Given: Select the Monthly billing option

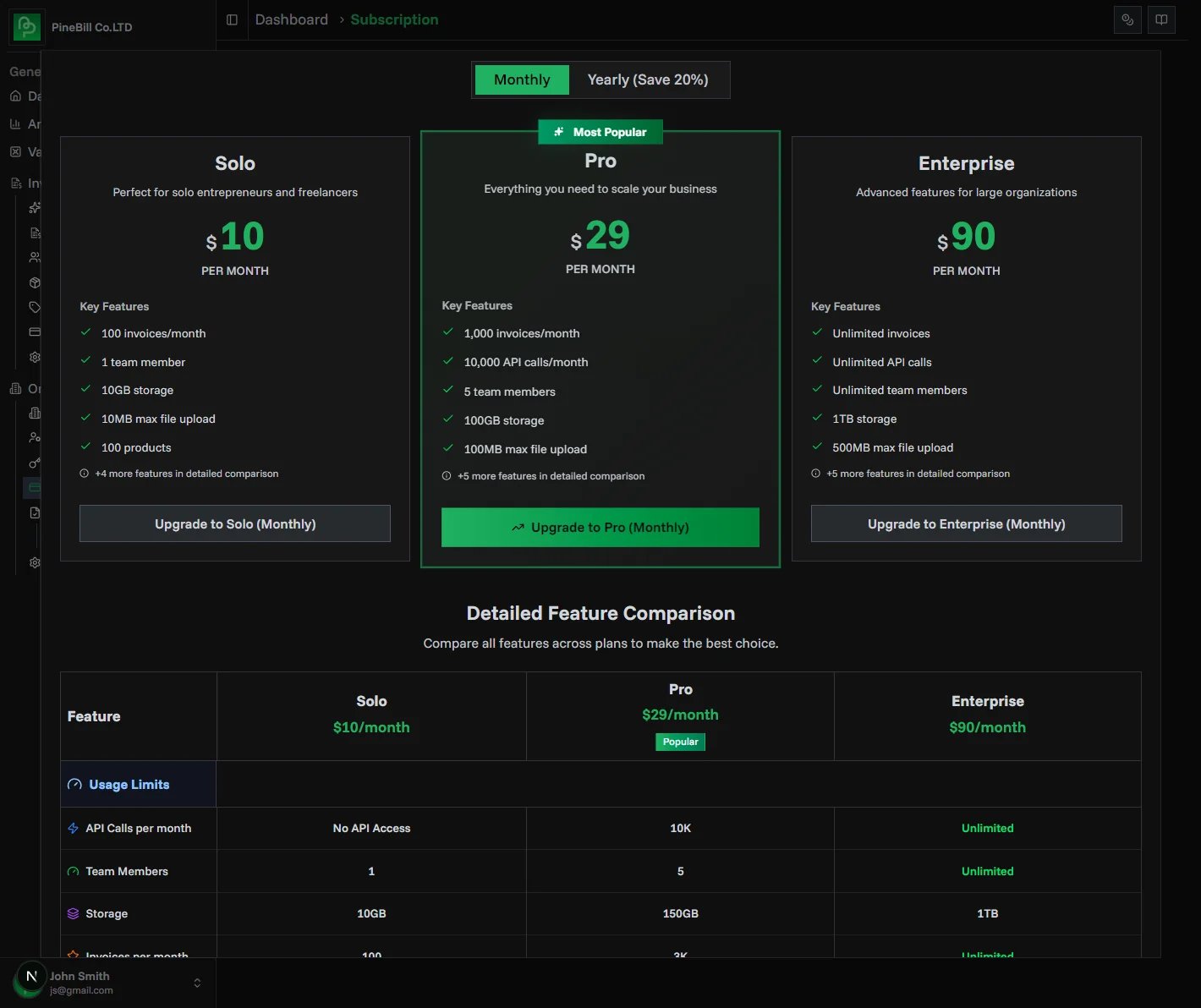Looking at the screenshot, I should tap(521, 79).
